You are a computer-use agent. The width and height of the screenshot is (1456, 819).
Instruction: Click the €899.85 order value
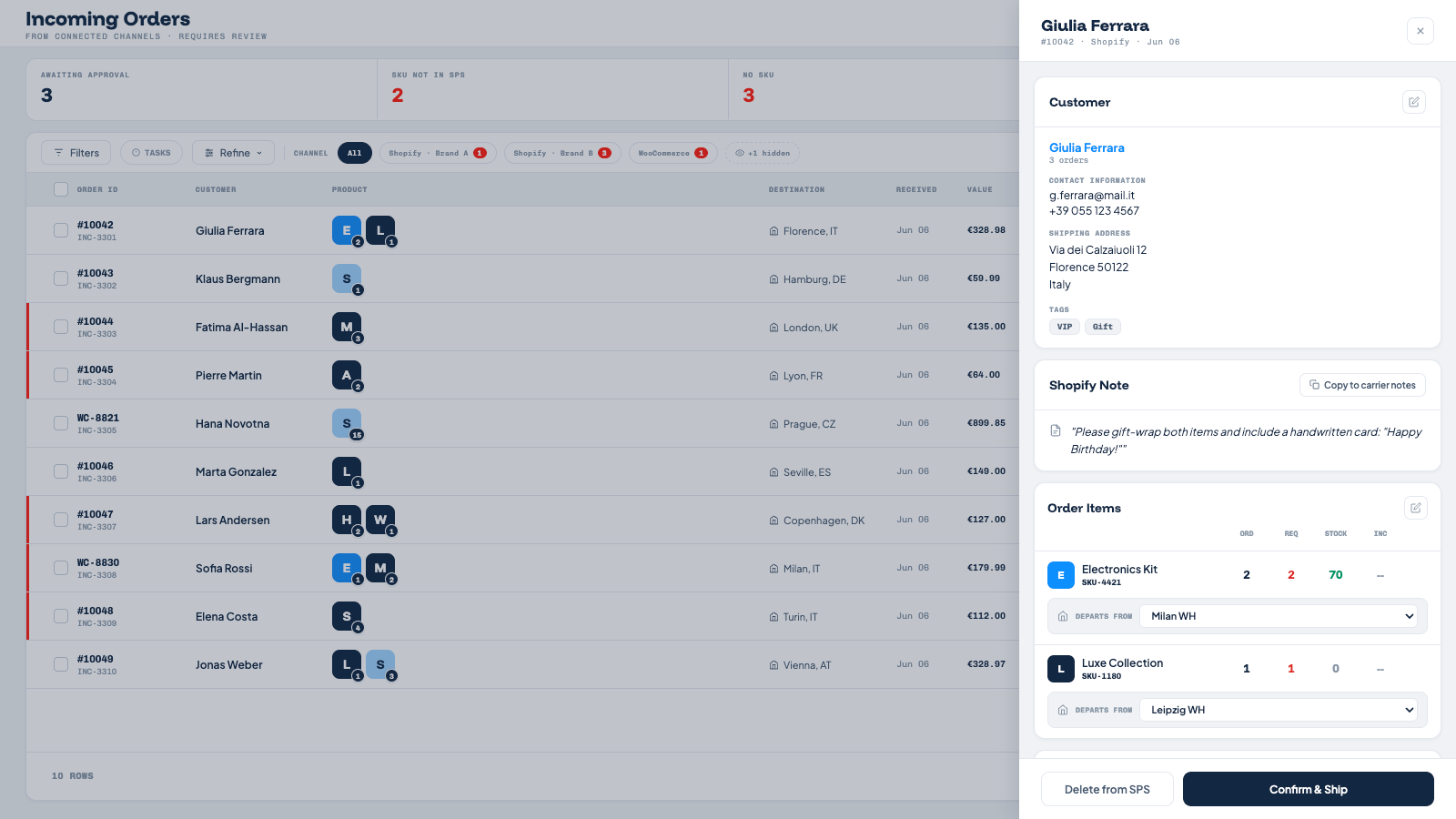(986, 423)
